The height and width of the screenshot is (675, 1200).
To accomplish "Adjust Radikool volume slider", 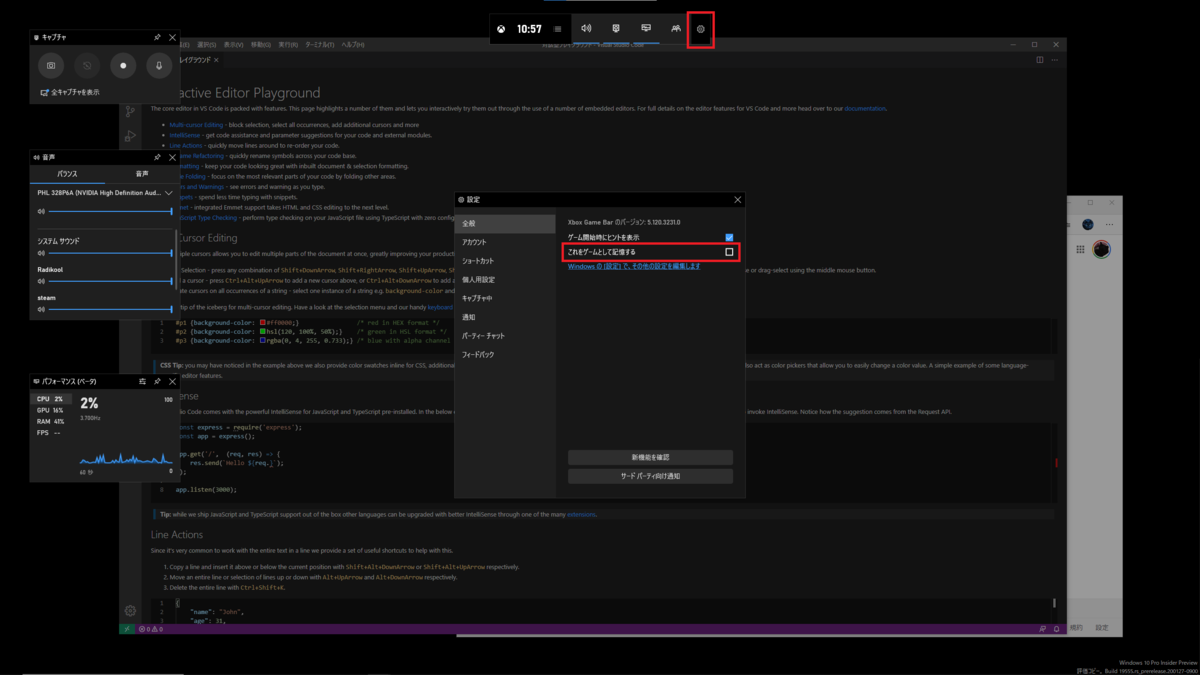I will [x=110, y=281].
